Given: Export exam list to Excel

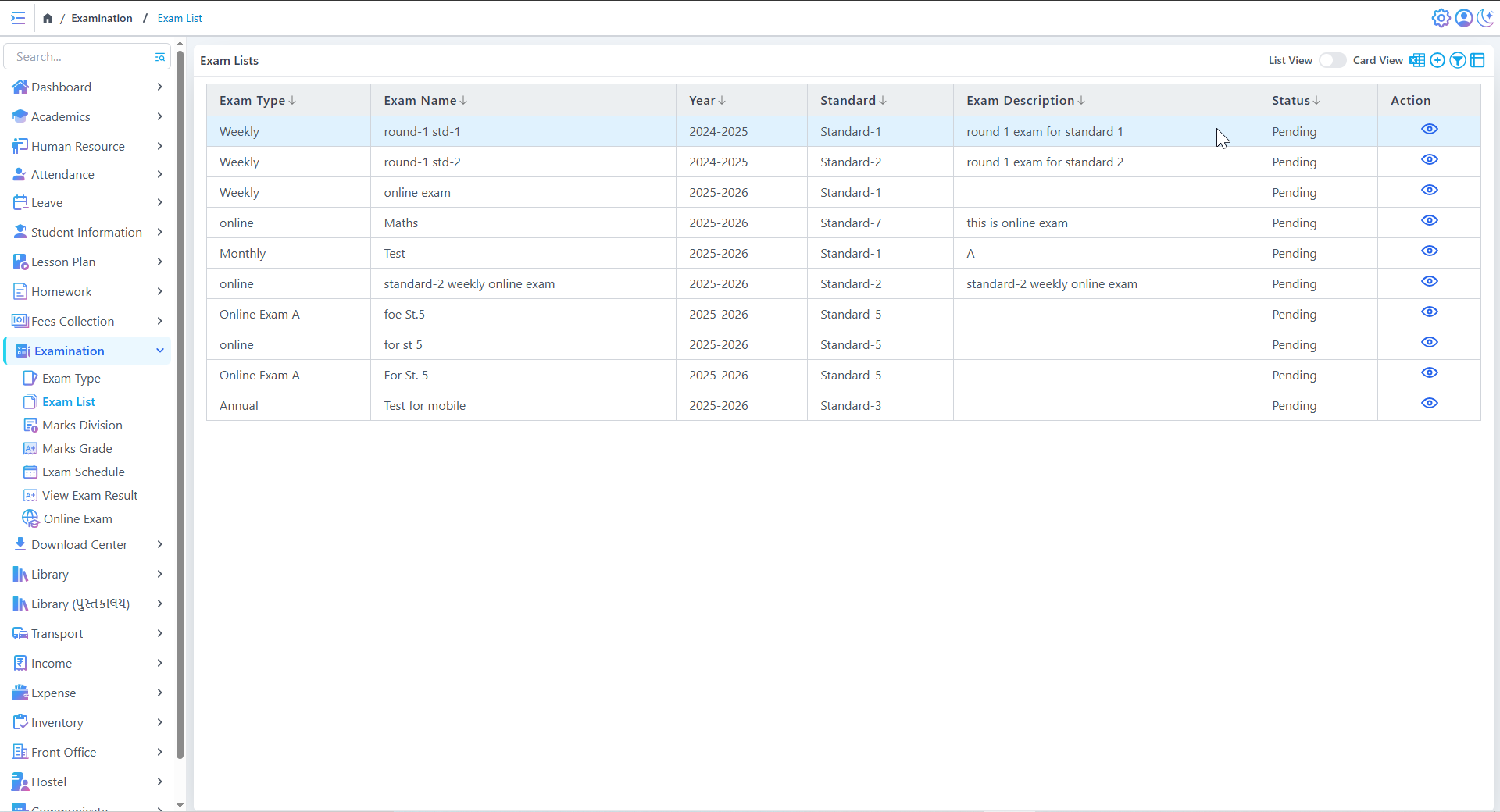Looking at the screenshot, I should coord(1417,61).
